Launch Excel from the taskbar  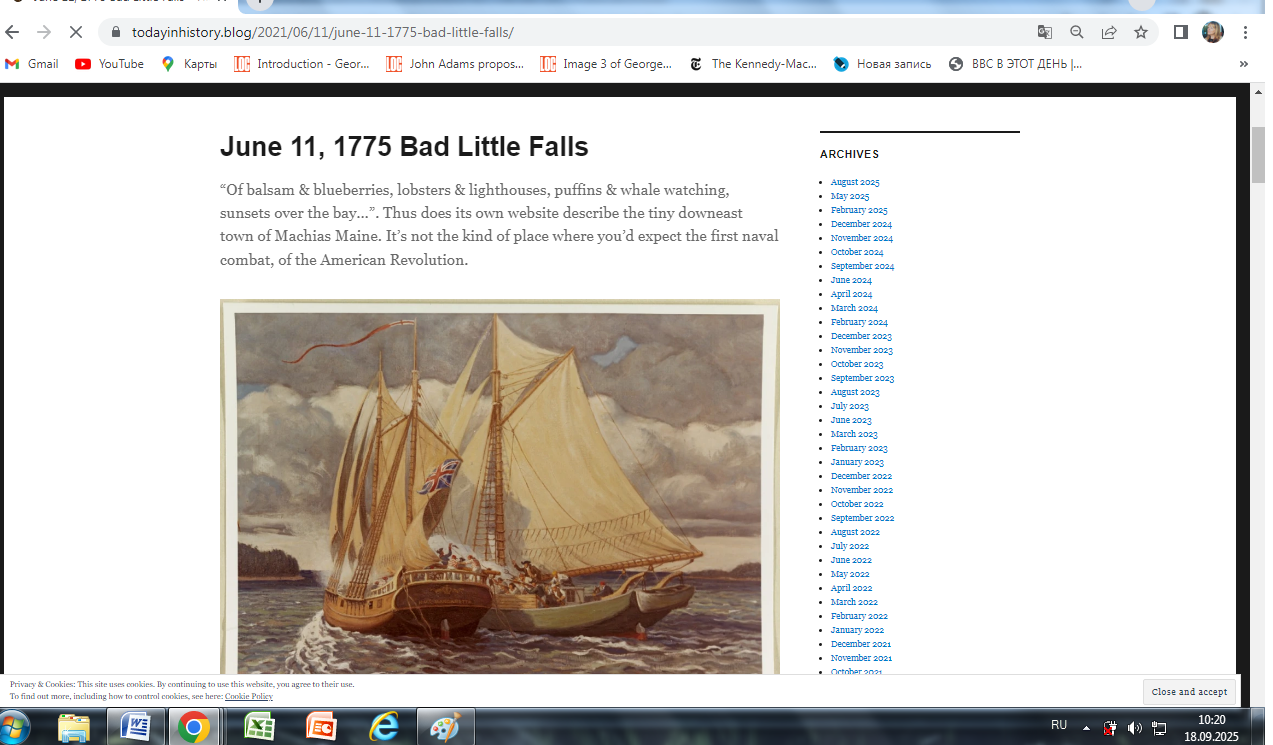click(259, 727)
